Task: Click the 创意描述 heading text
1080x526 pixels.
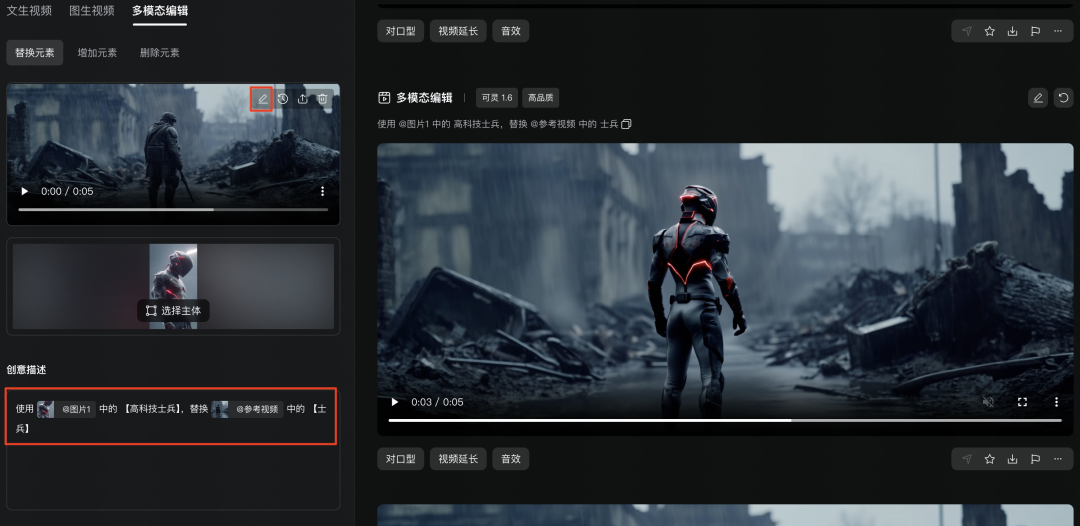Action: click(26, 370)
